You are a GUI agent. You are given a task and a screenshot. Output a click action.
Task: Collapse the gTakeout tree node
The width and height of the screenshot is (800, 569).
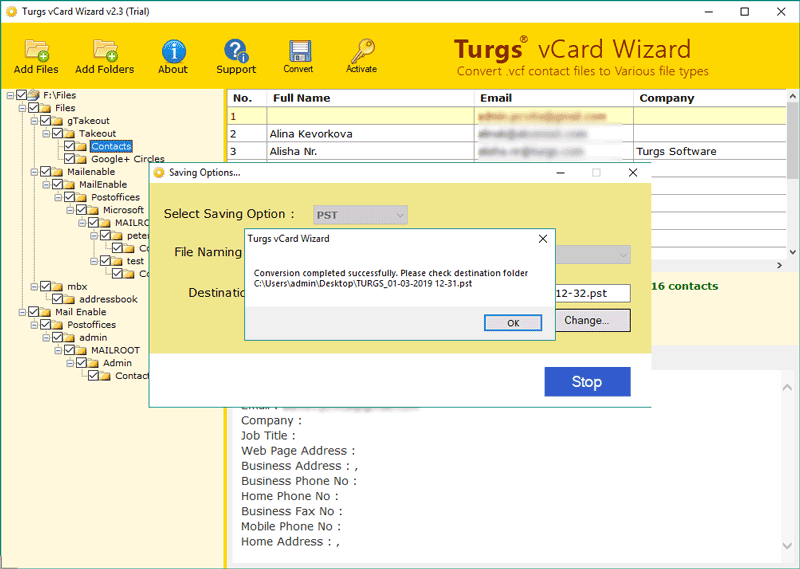pyautogui.click(x=34, y=121)
